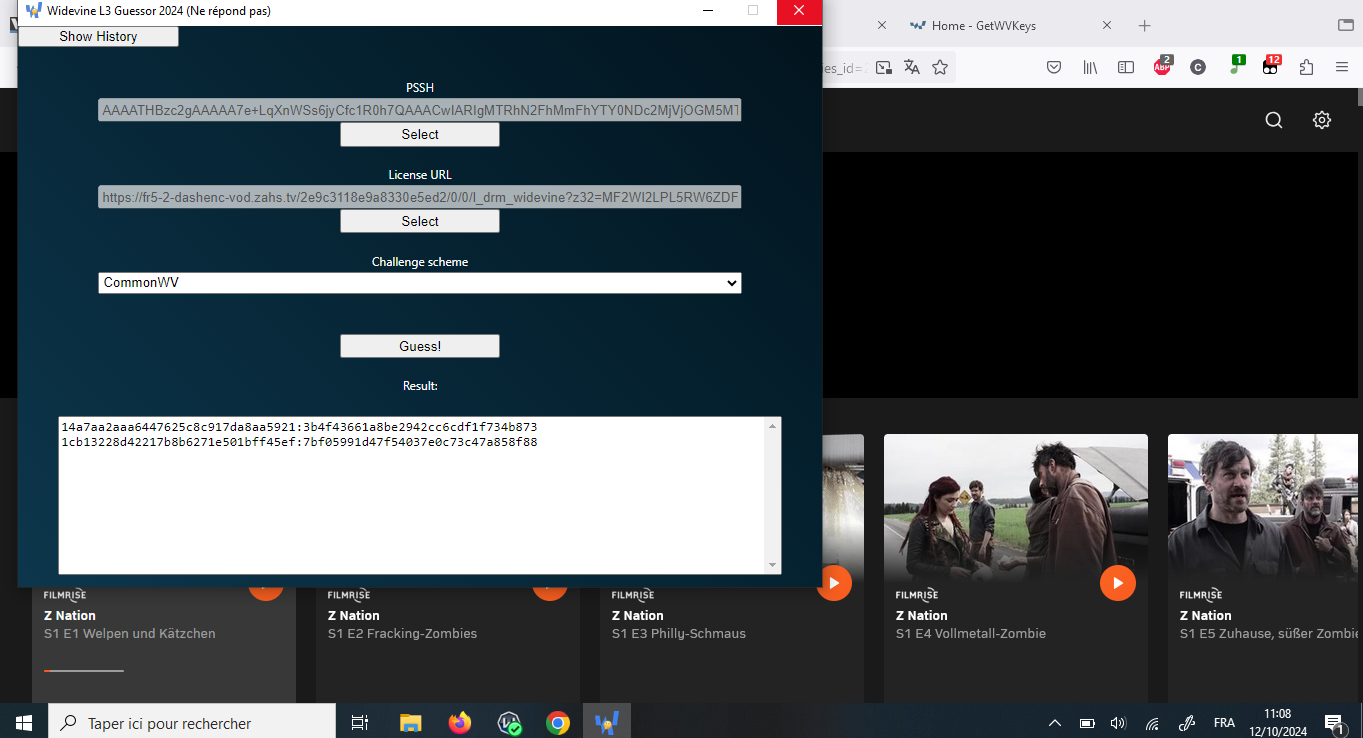Click the translate page icon in the address bar
1363x738 pixels.
(x=911, y=67)
